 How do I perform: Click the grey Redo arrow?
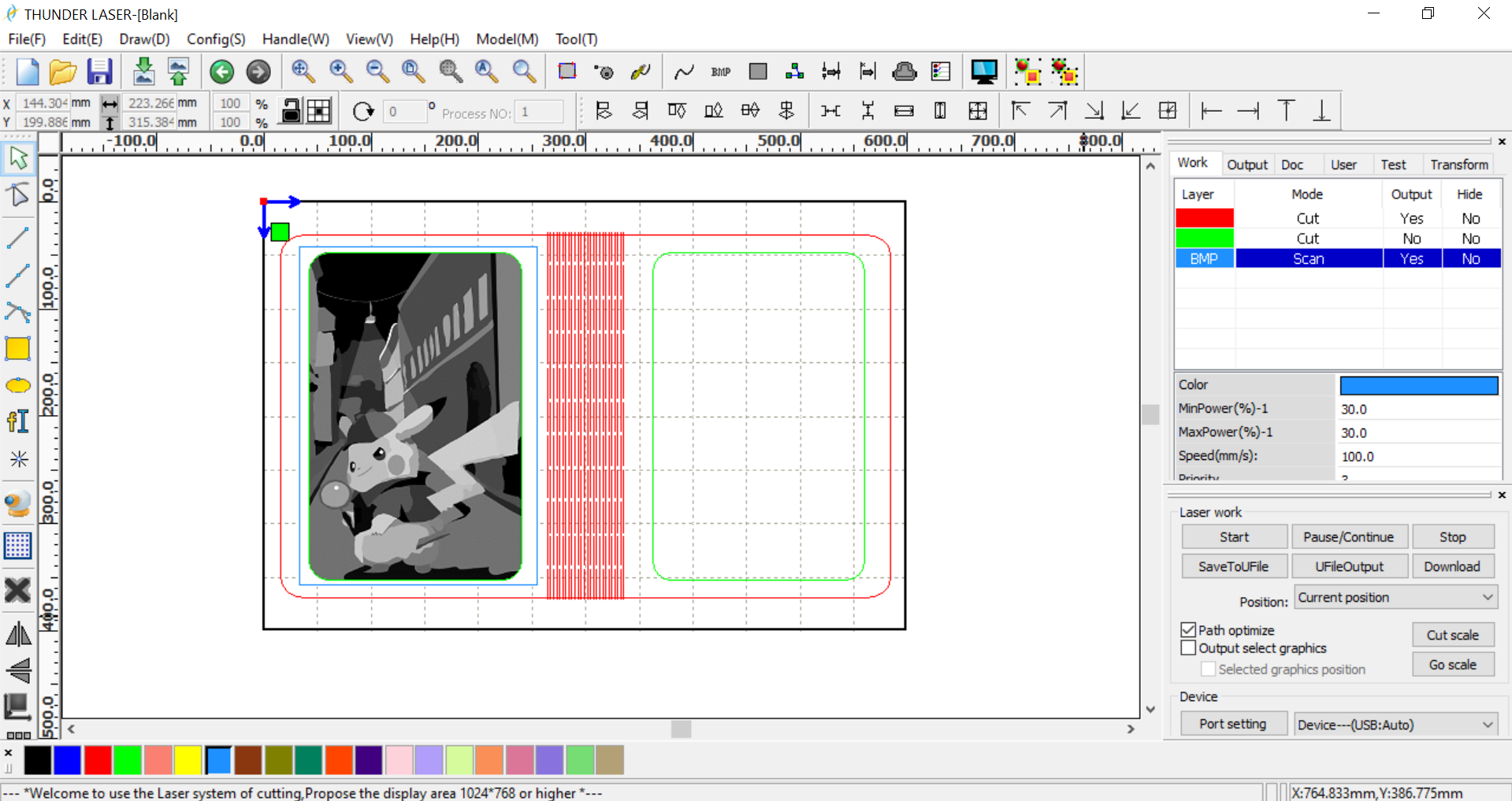pyautogui.click(x=258, y=72)
